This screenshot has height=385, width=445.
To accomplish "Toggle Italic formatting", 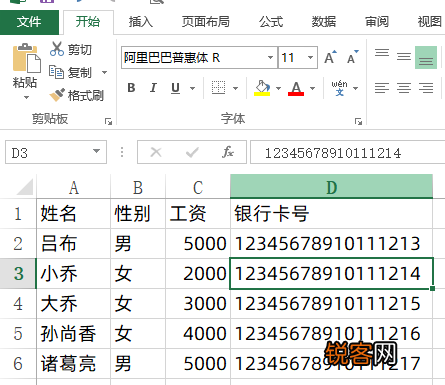I will tap(153, 88).
